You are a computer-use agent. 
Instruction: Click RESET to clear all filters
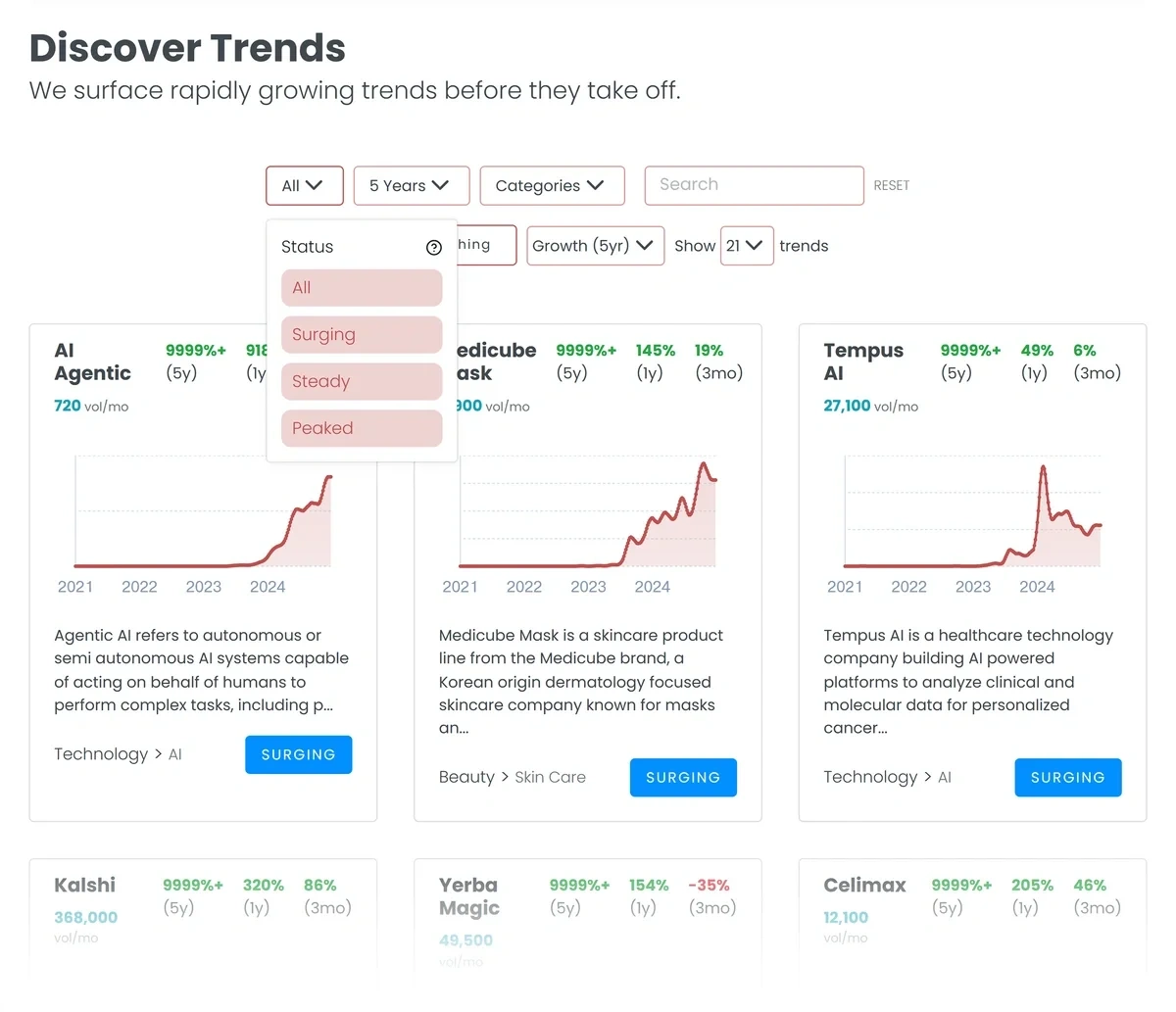pyautogui.click(x=892, y=185)
